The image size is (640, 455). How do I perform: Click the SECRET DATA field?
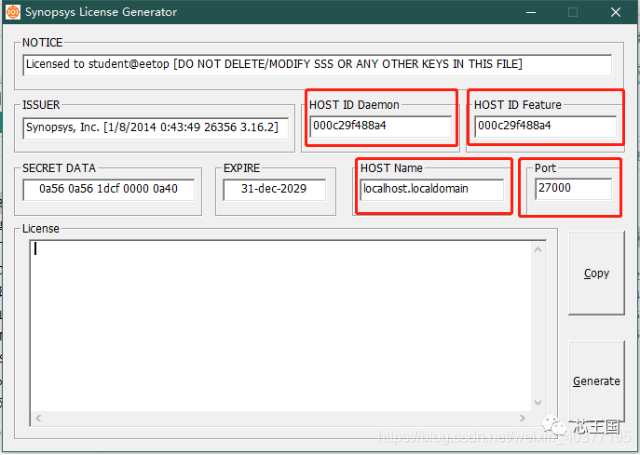click(108, 189)
